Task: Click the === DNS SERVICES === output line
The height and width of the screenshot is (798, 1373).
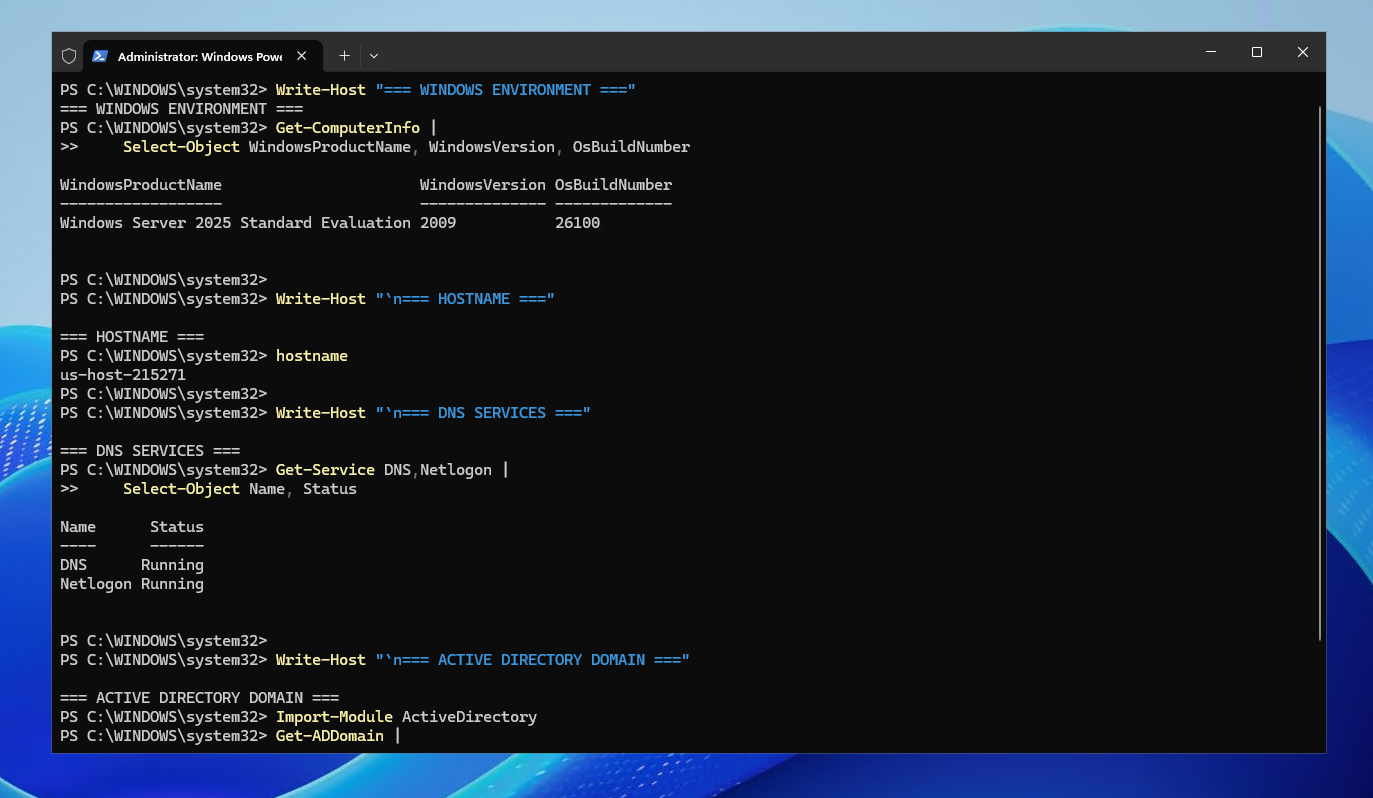Action: click(x=150, y=451)
